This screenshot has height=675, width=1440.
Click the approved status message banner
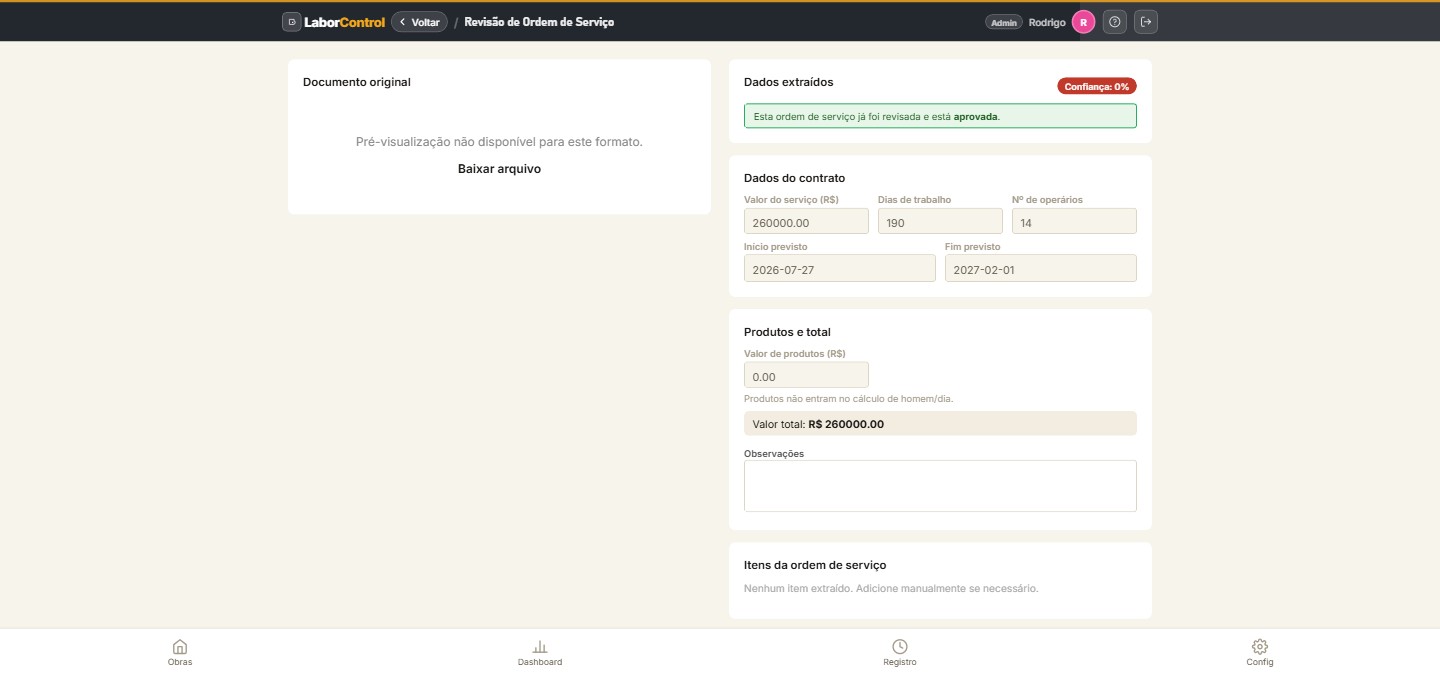[940, 116]
